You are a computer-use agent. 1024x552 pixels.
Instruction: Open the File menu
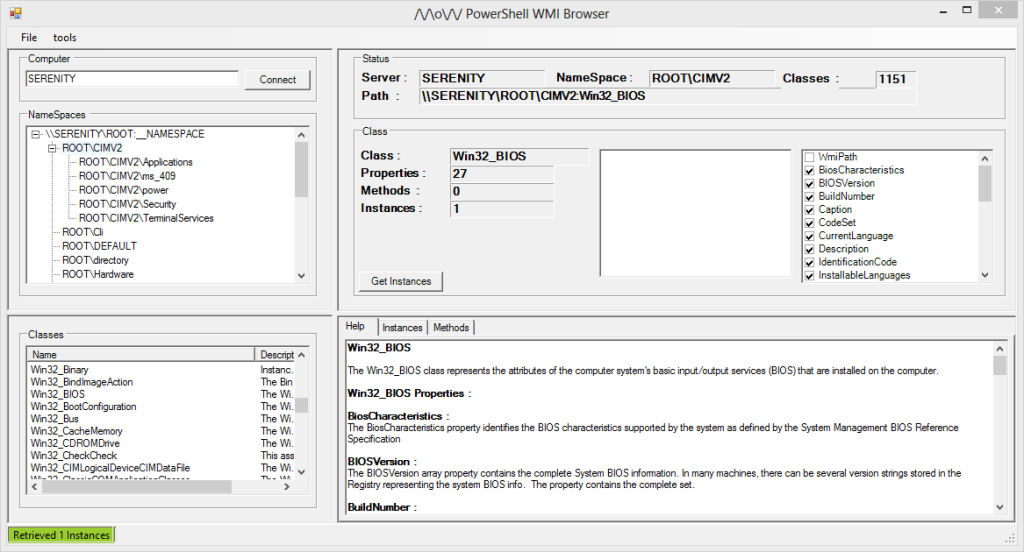29,37
